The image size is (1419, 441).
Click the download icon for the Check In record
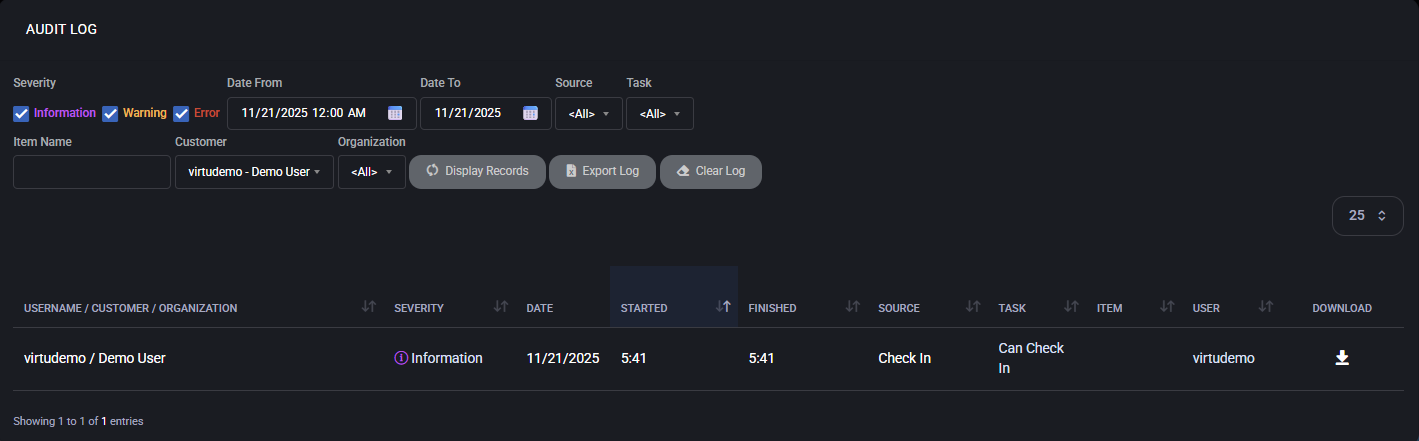[x=1342, y=358]
